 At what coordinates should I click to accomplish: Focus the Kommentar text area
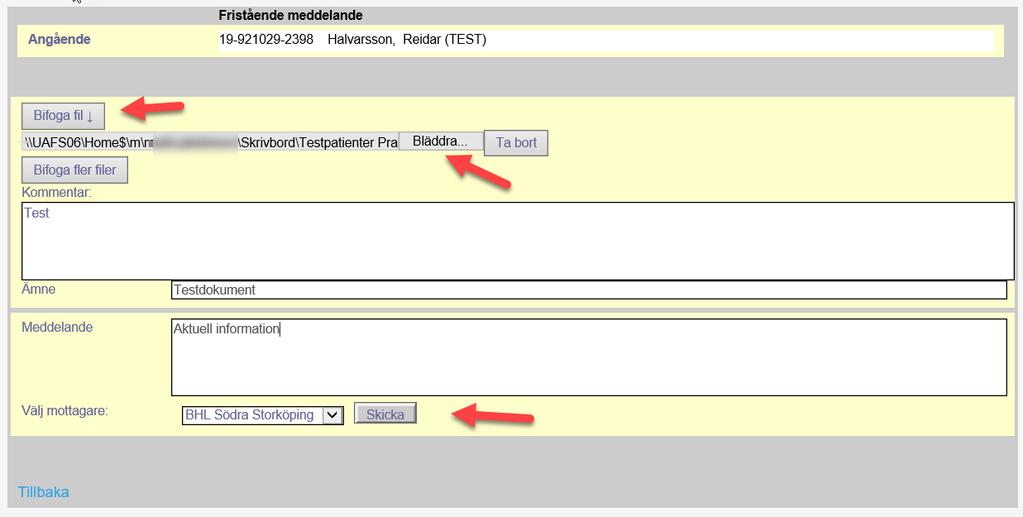click(x=518, y=241)
